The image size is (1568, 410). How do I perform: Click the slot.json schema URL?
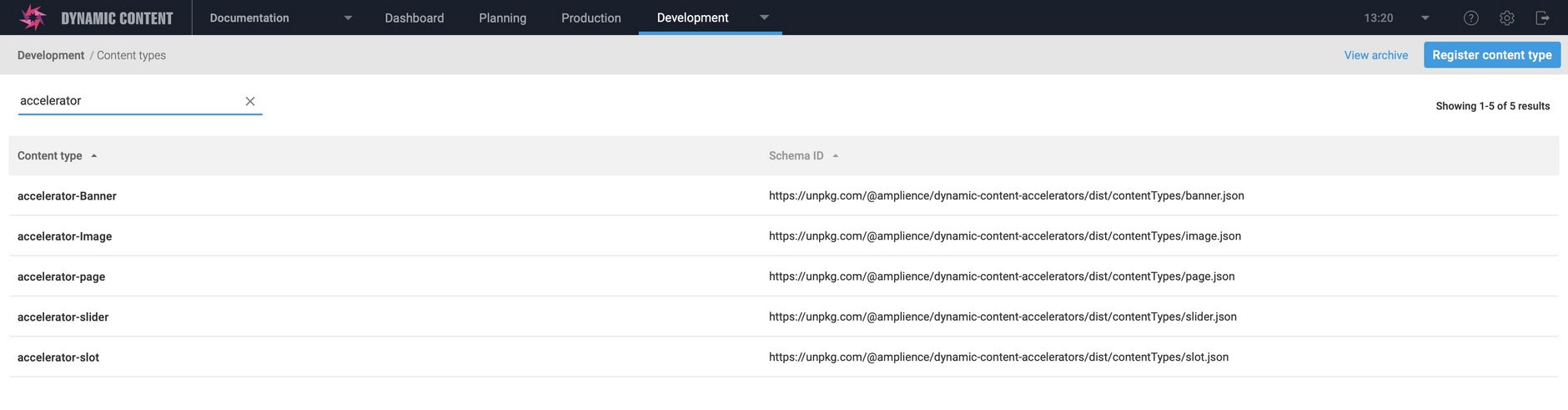[x=998, y=357]
